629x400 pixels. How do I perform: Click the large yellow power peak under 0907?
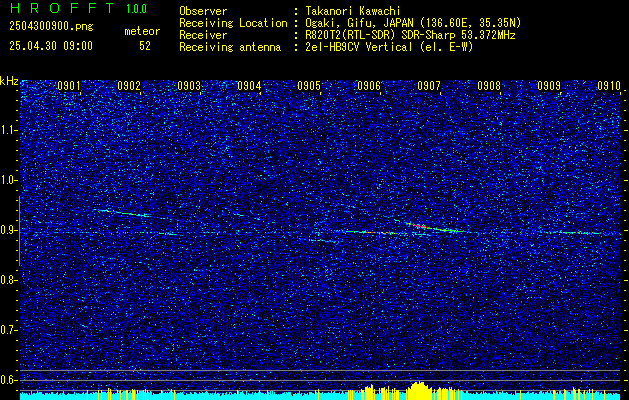pos(419,390)
